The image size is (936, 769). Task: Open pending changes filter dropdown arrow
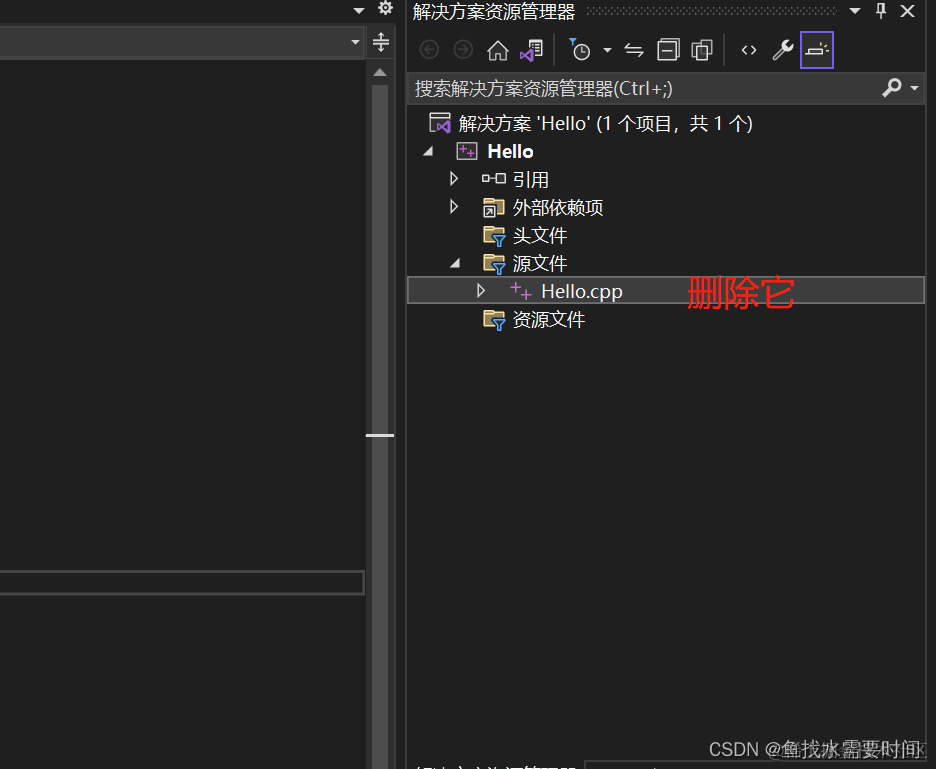click(607, 51)
